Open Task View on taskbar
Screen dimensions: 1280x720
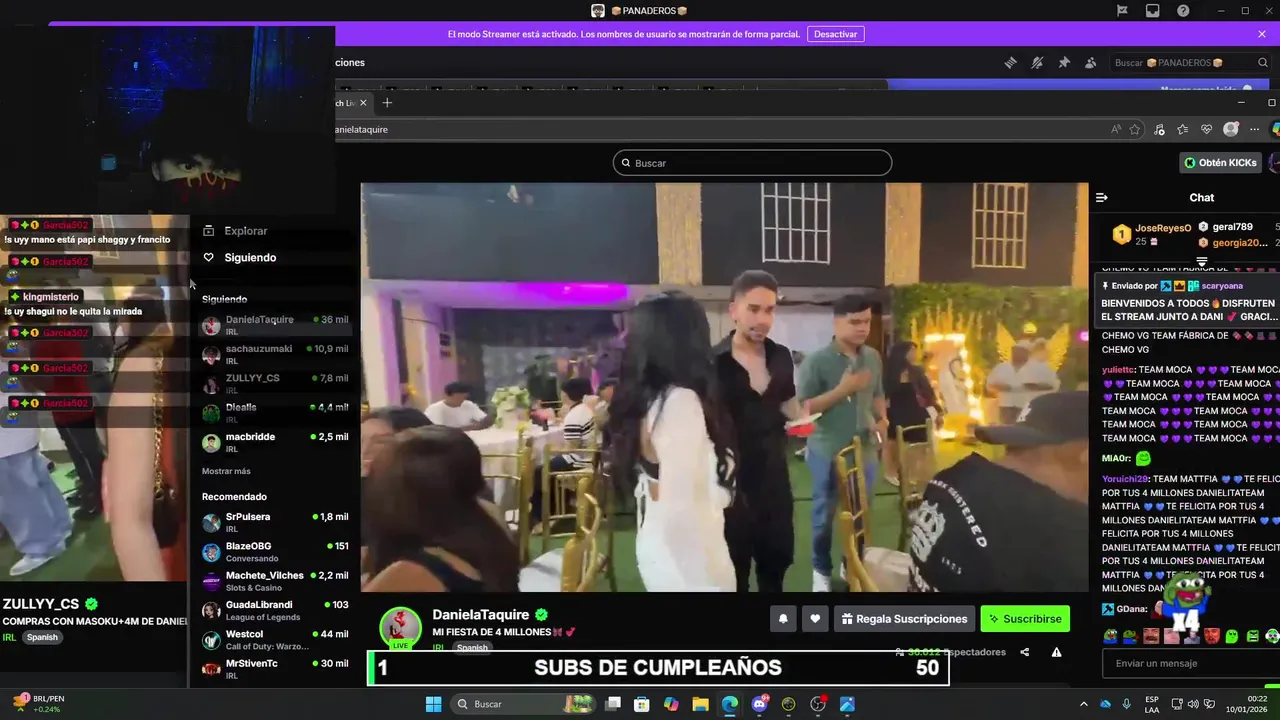click(613, 704)
